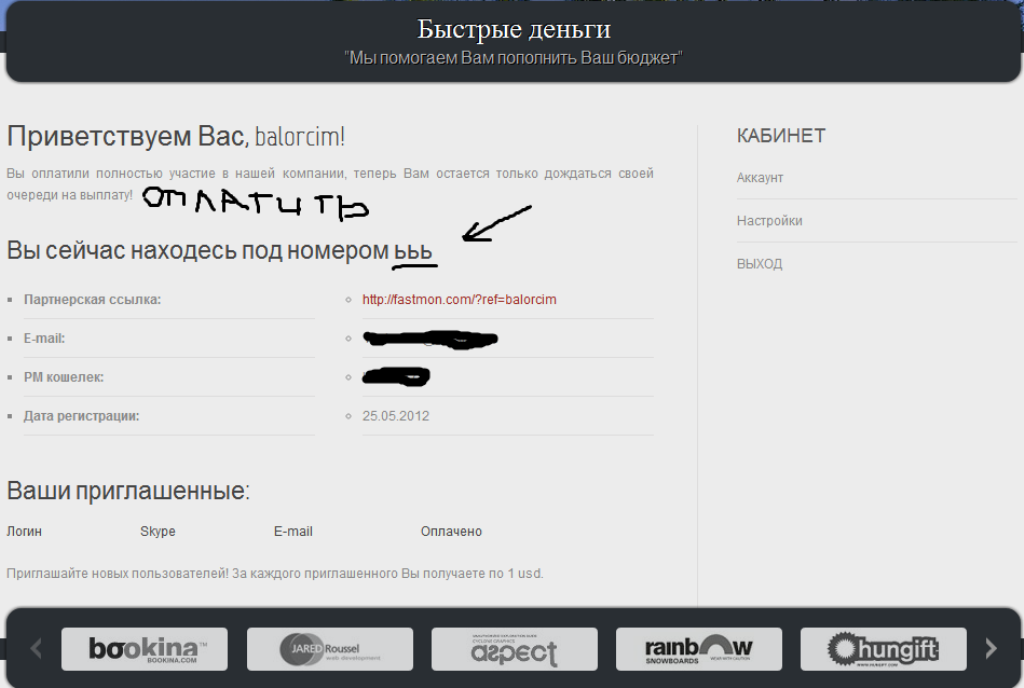Open the hungift sponsor logo
This screenshot has width=1024, height=688.
click(883, 649)
